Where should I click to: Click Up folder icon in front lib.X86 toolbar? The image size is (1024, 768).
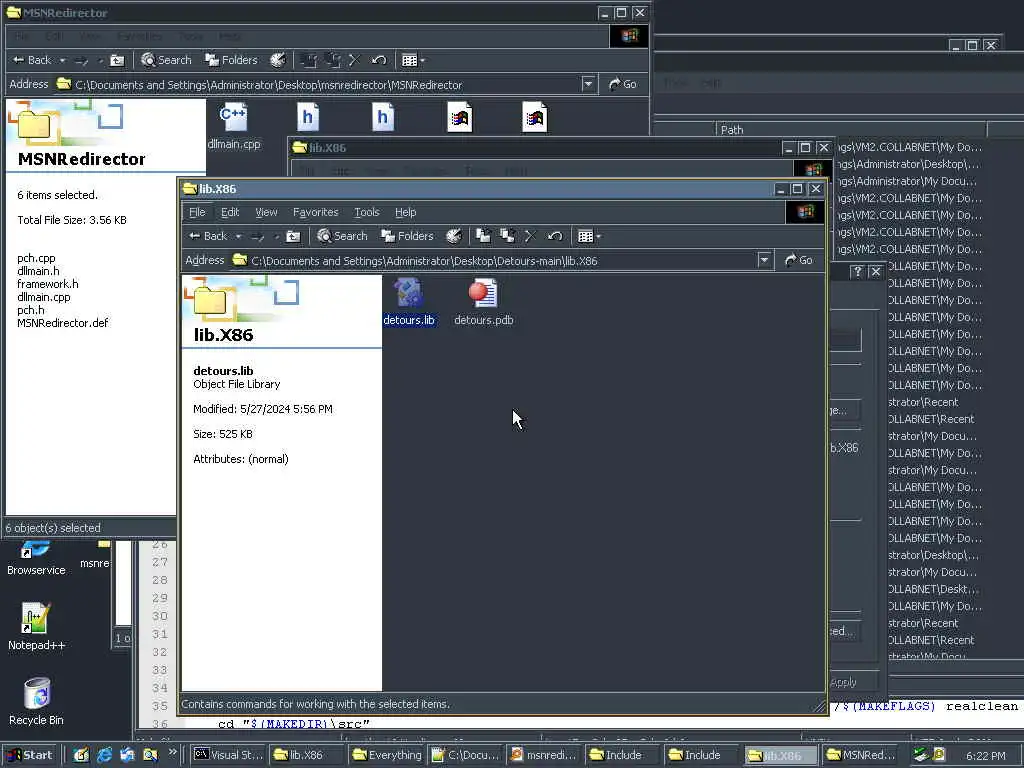point(293,236)
